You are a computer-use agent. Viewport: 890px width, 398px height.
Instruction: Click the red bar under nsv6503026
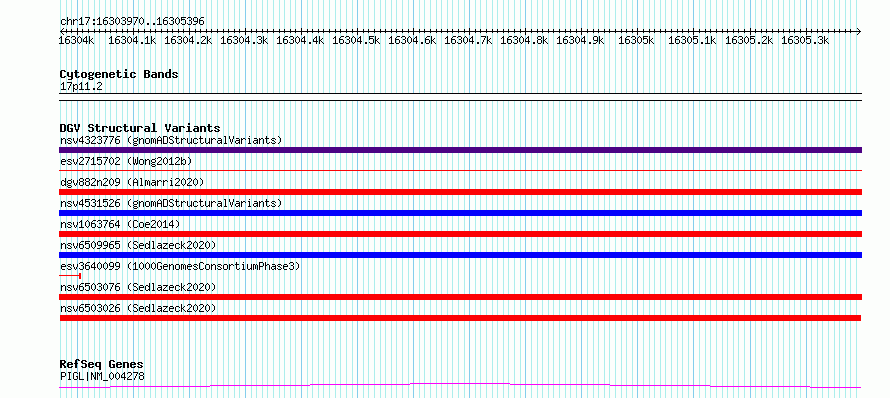460,318
